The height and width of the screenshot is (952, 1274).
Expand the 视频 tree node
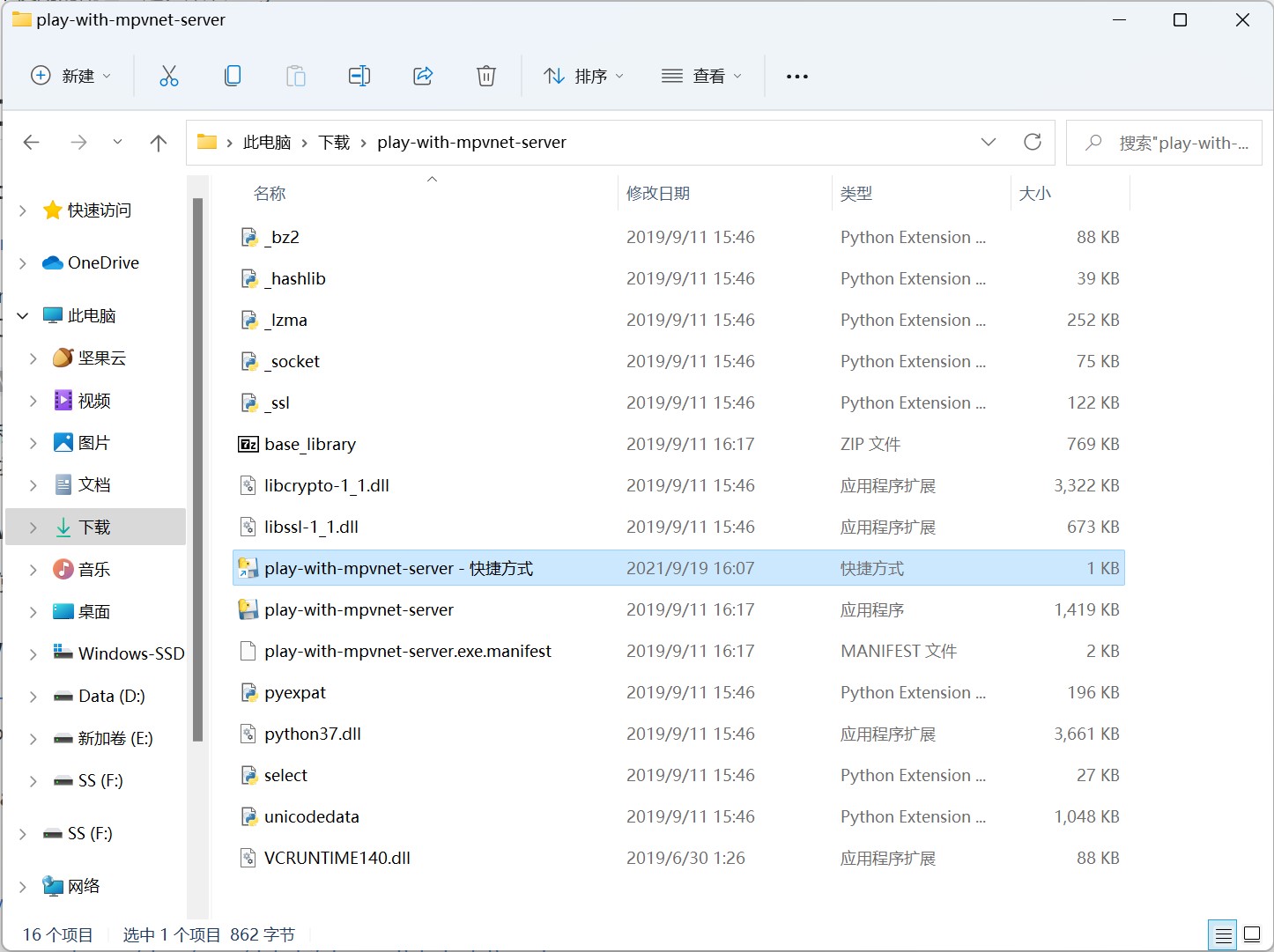click(33, 401)
